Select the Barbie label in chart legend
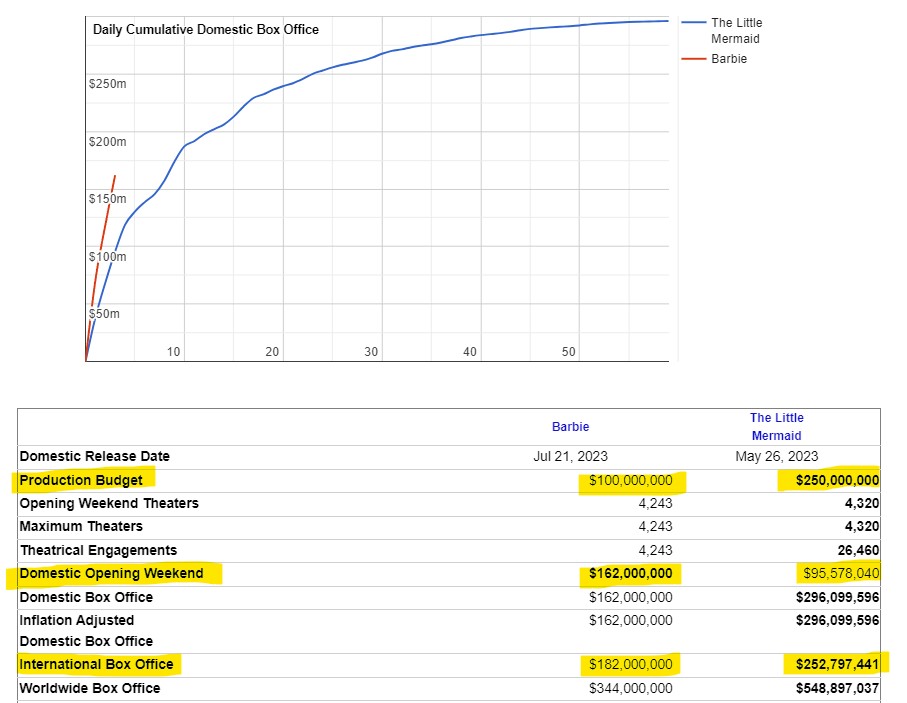The height and width of the screenshot is (703, 907). (729, 59)
